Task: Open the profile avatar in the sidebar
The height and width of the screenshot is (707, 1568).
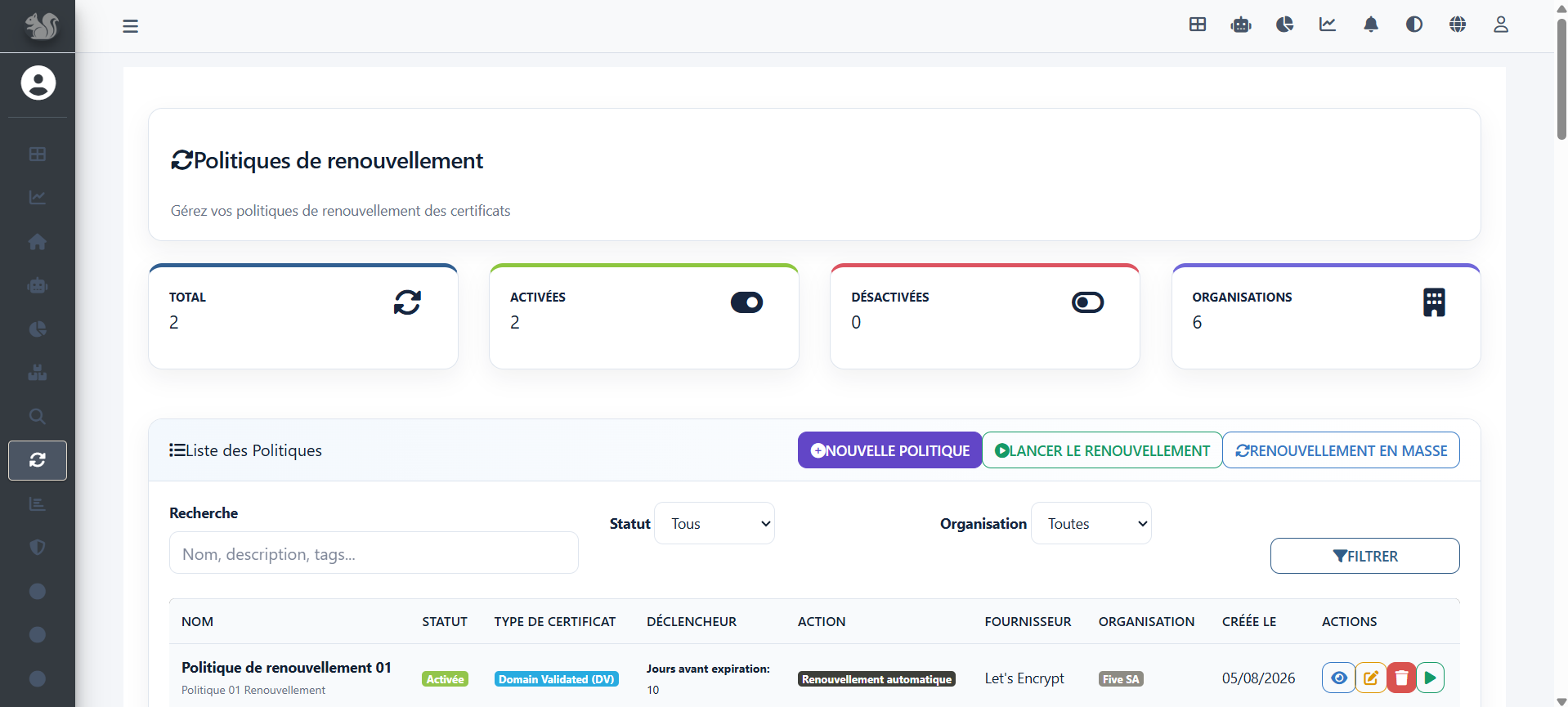Action: (38, 83)
